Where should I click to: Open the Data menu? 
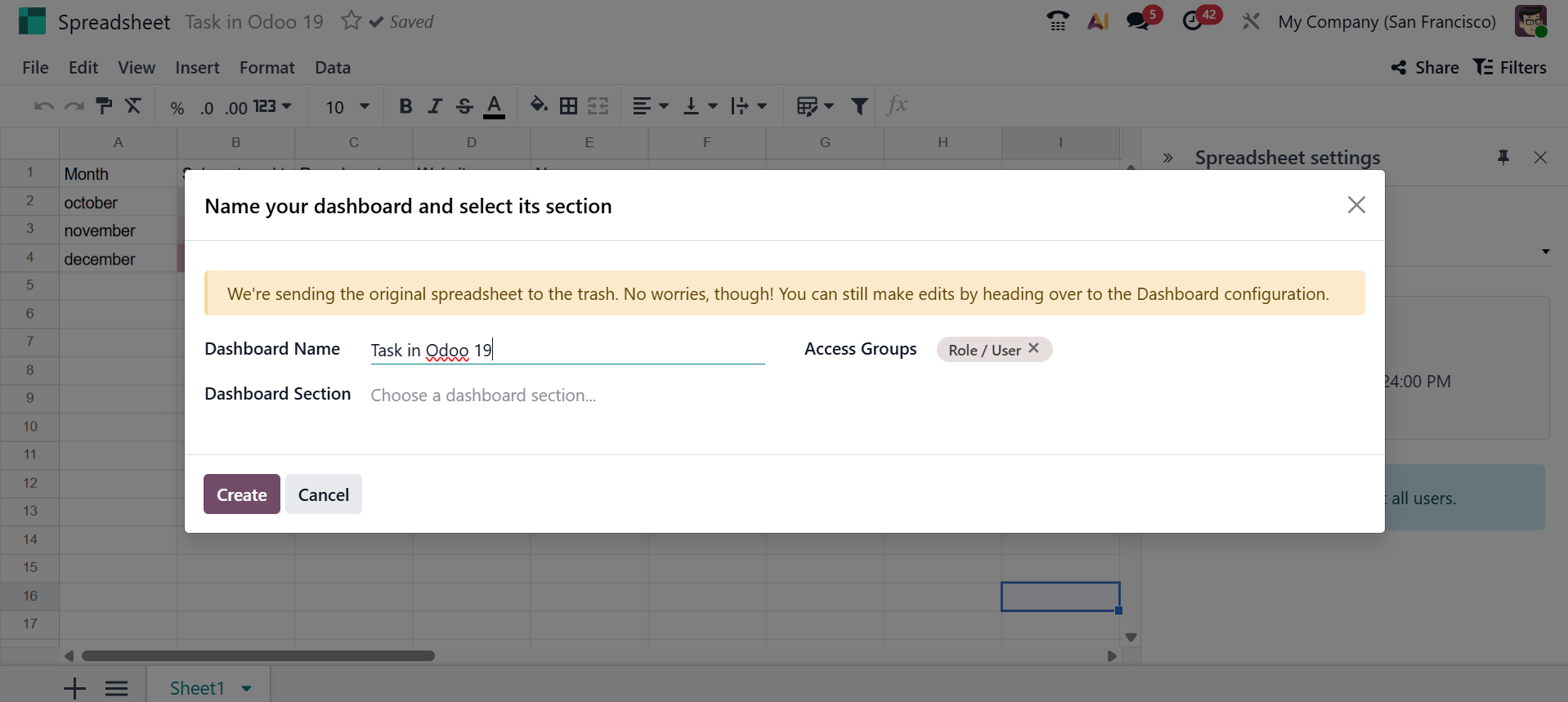332,68
